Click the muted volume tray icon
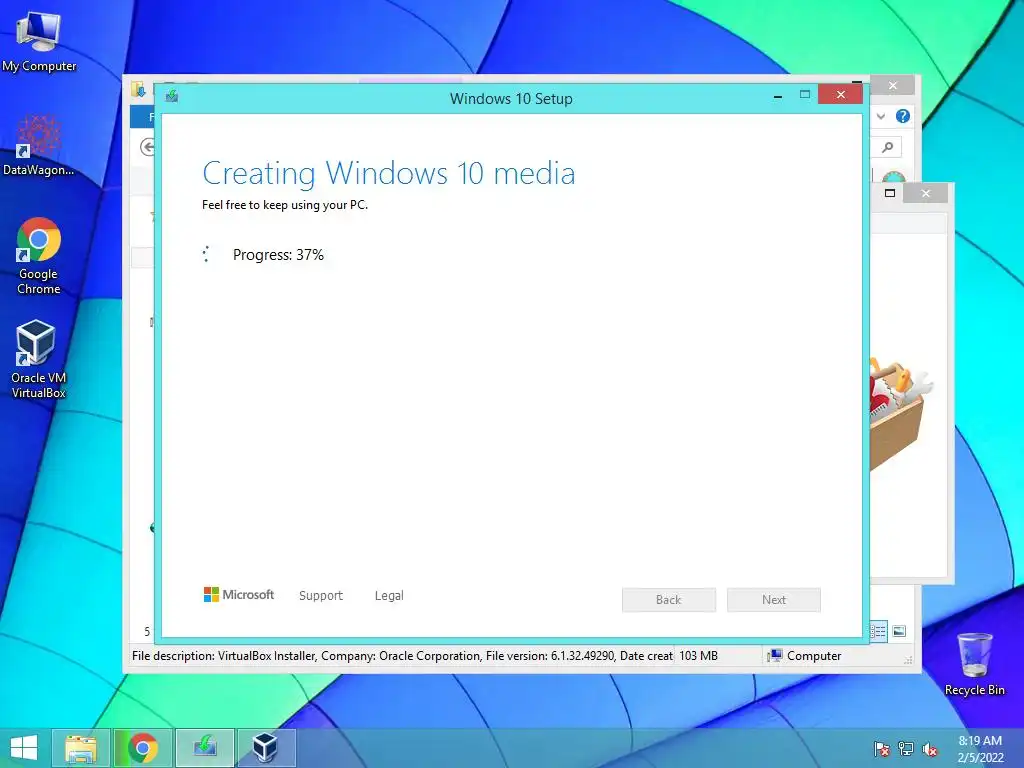The width and height of the screenshot is (1024, 768). 930,748
